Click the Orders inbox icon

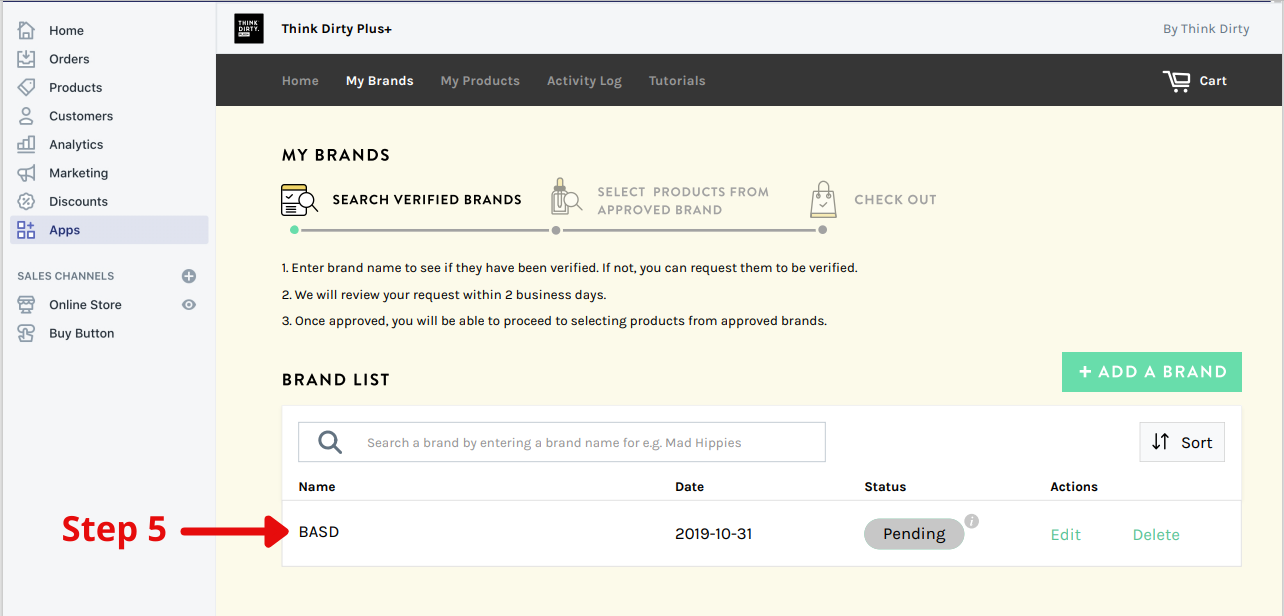tap(26, 59)
